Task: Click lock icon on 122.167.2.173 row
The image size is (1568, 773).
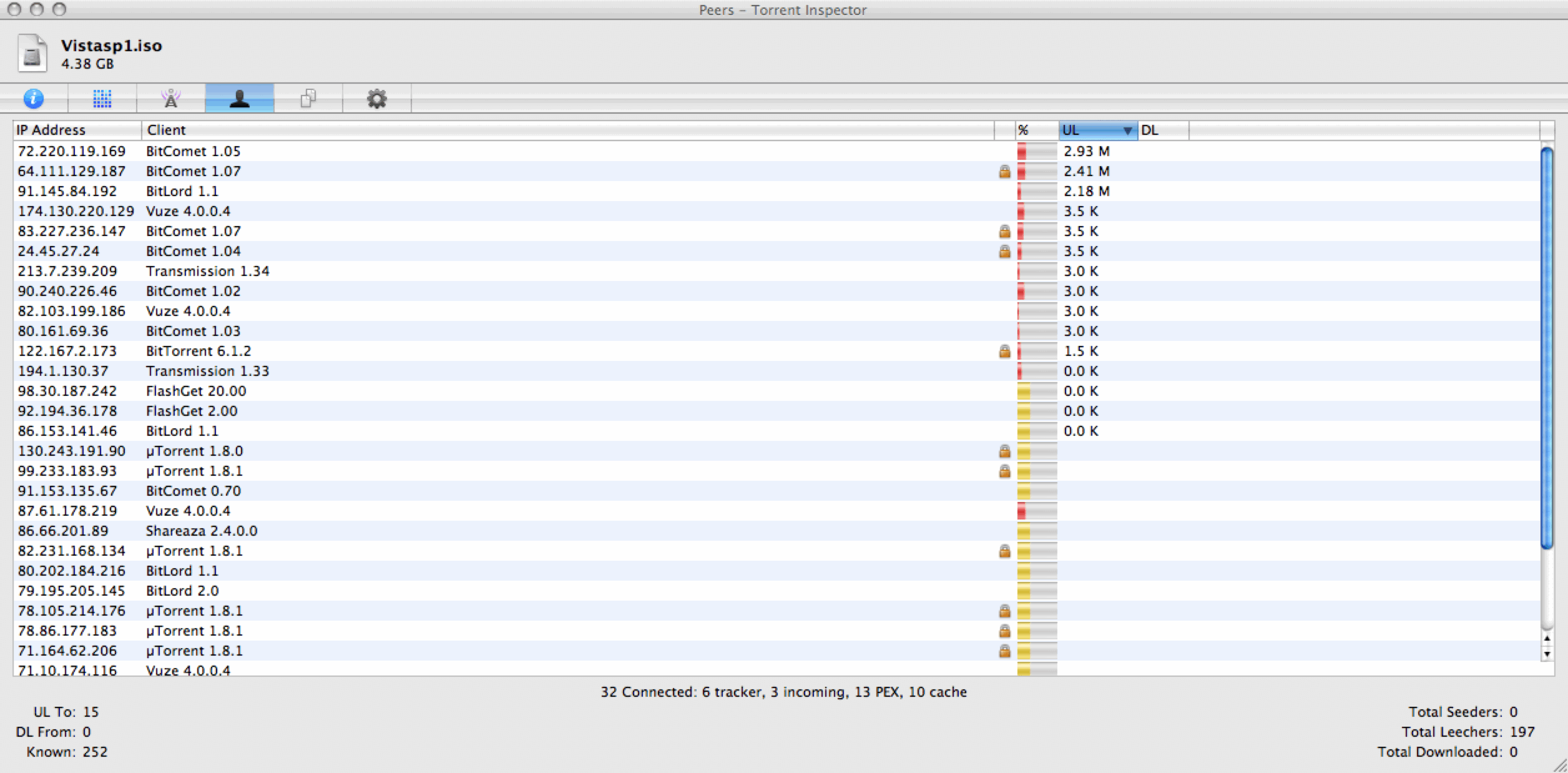Action: point(1004,351)
